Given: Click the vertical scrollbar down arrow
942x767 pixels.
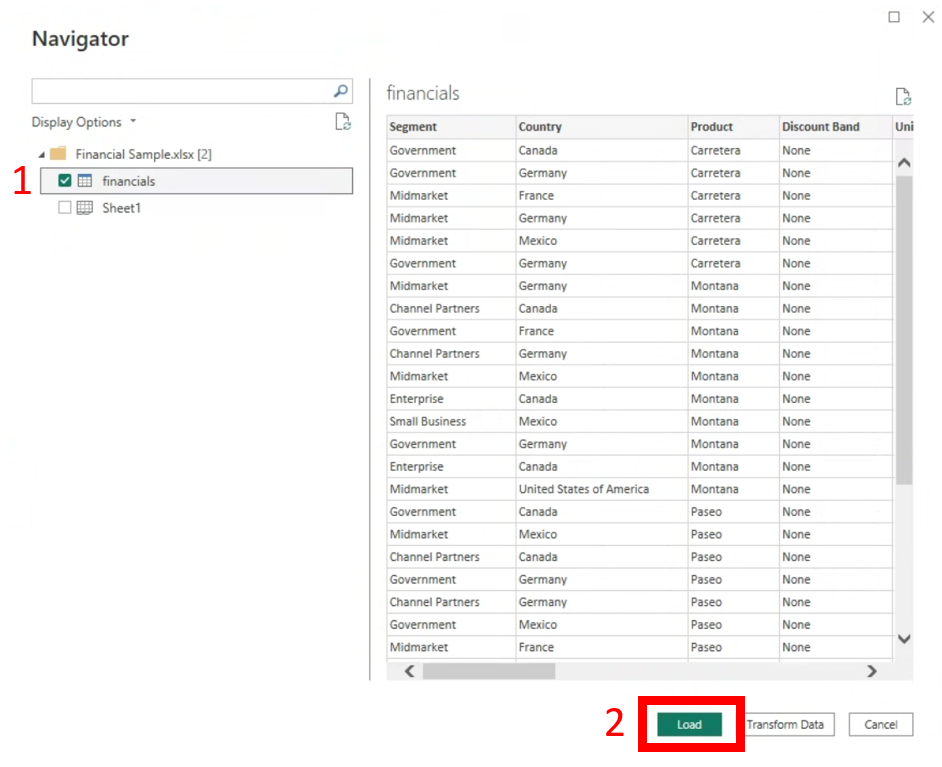Looking at the screenshot, I should 904,639.
